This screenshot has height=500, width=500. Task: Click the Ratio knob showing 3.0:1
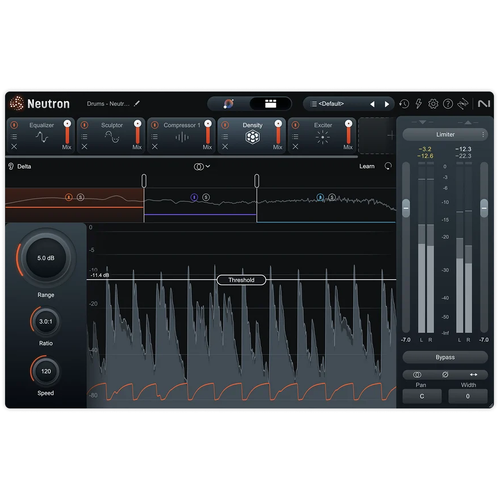pyautogui.click(x=46, y=321)
